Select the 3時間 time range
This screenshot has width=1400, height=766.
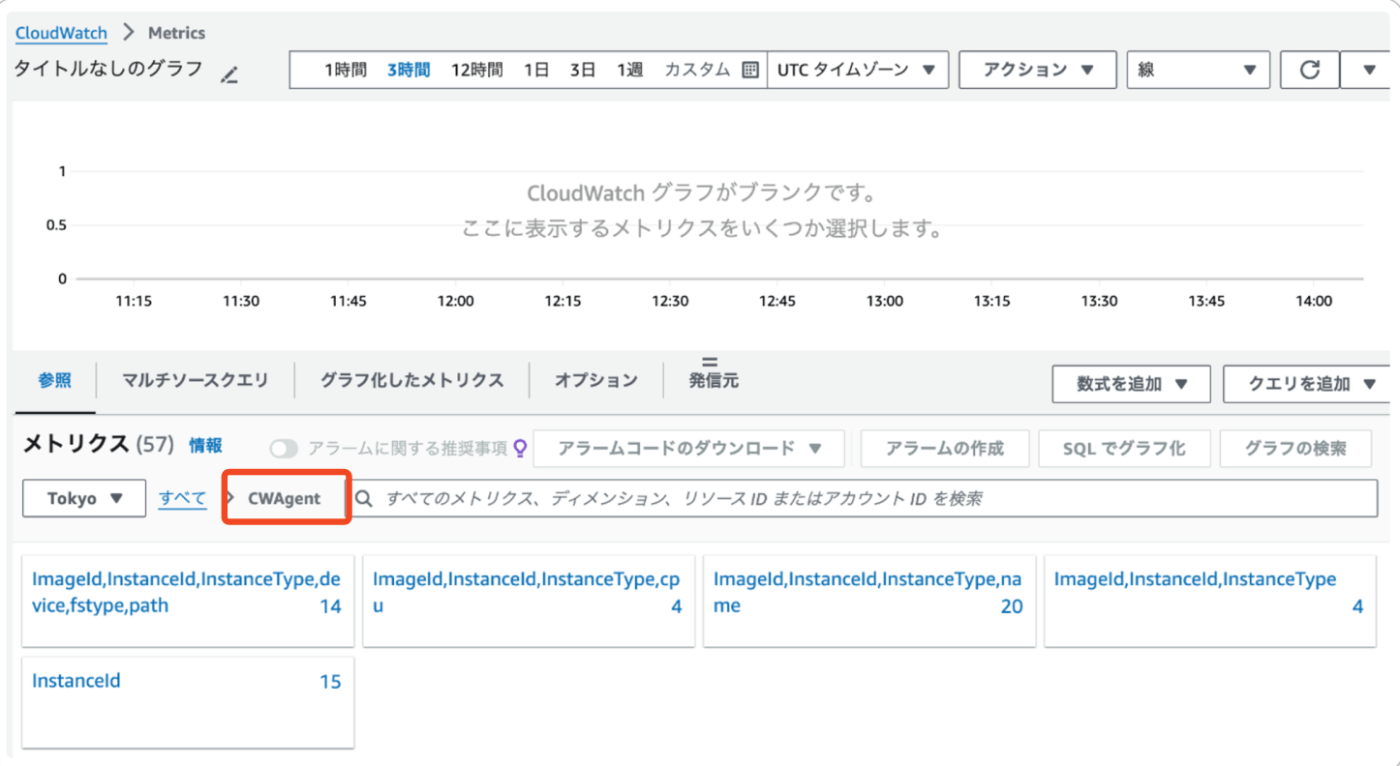tap(409, 70)
